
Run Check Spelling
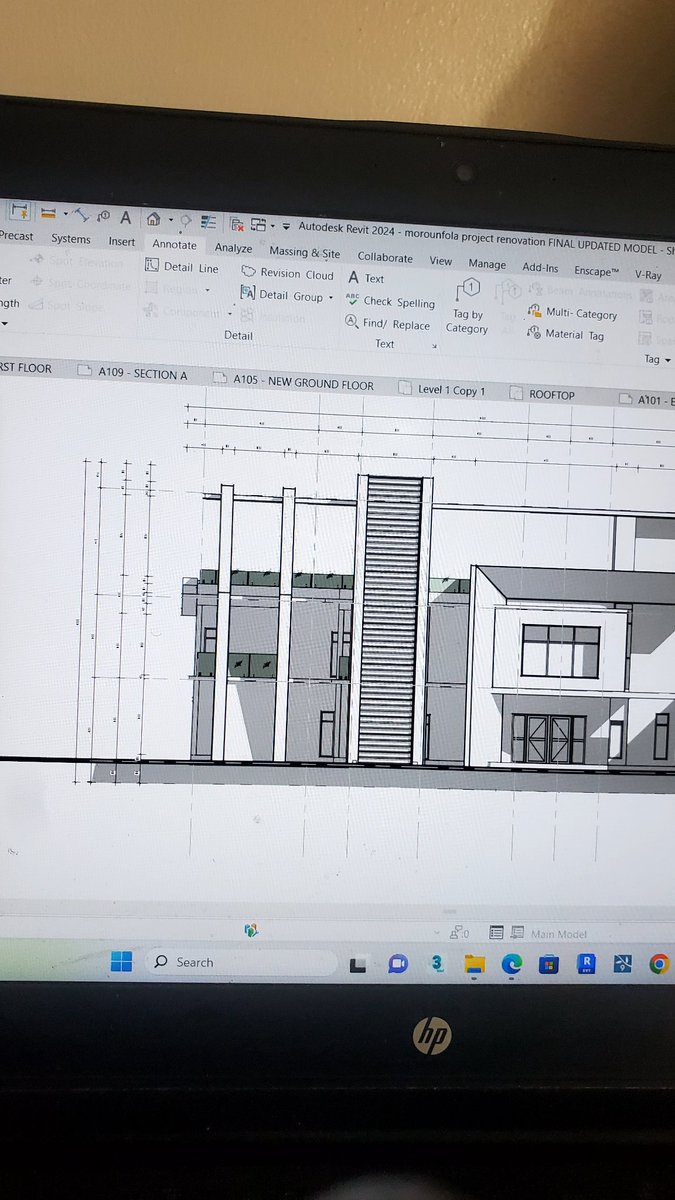point(390,301)
